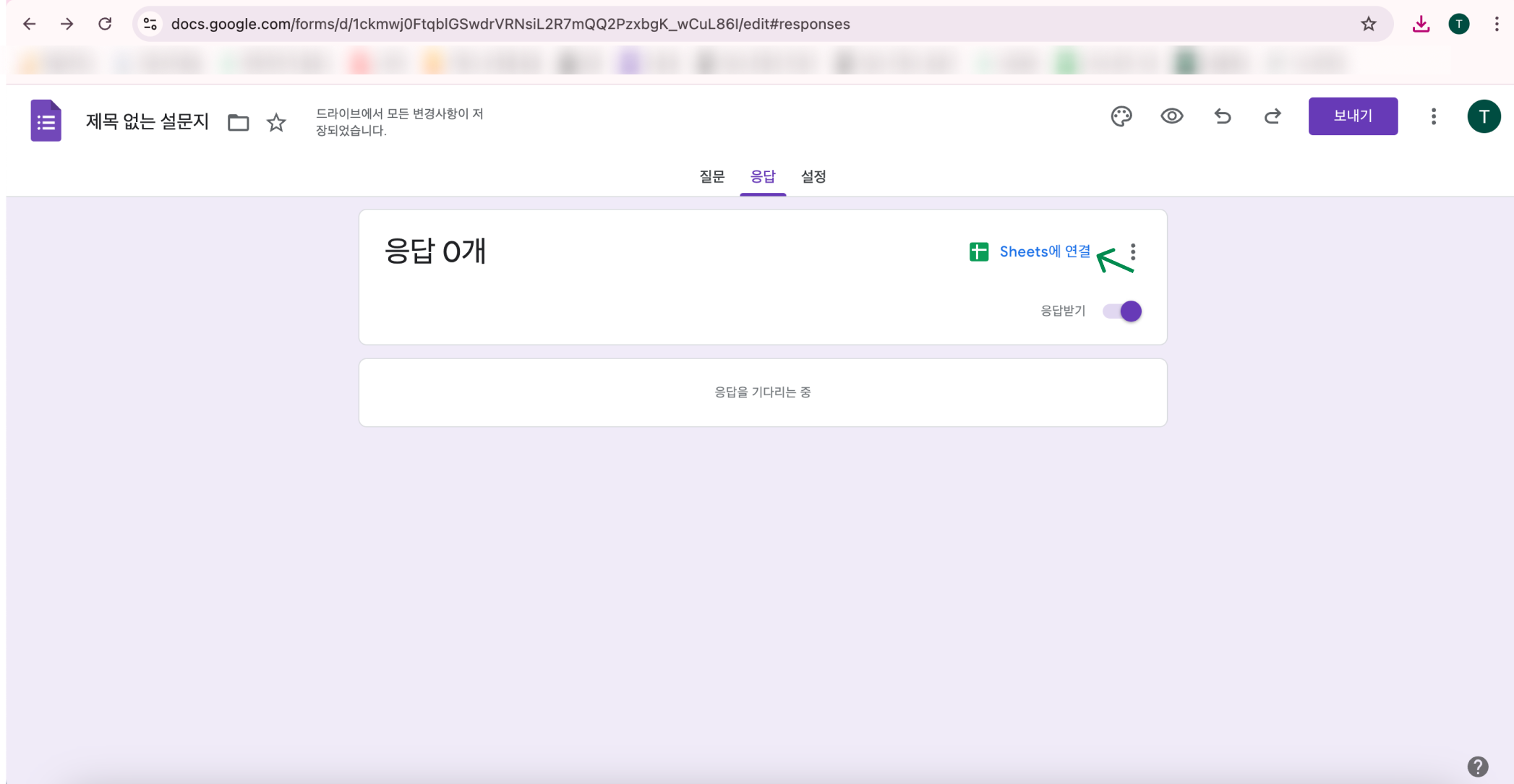Click the downloads icon in the toolbar
1514x784 pixels.
coord(1421,23)
